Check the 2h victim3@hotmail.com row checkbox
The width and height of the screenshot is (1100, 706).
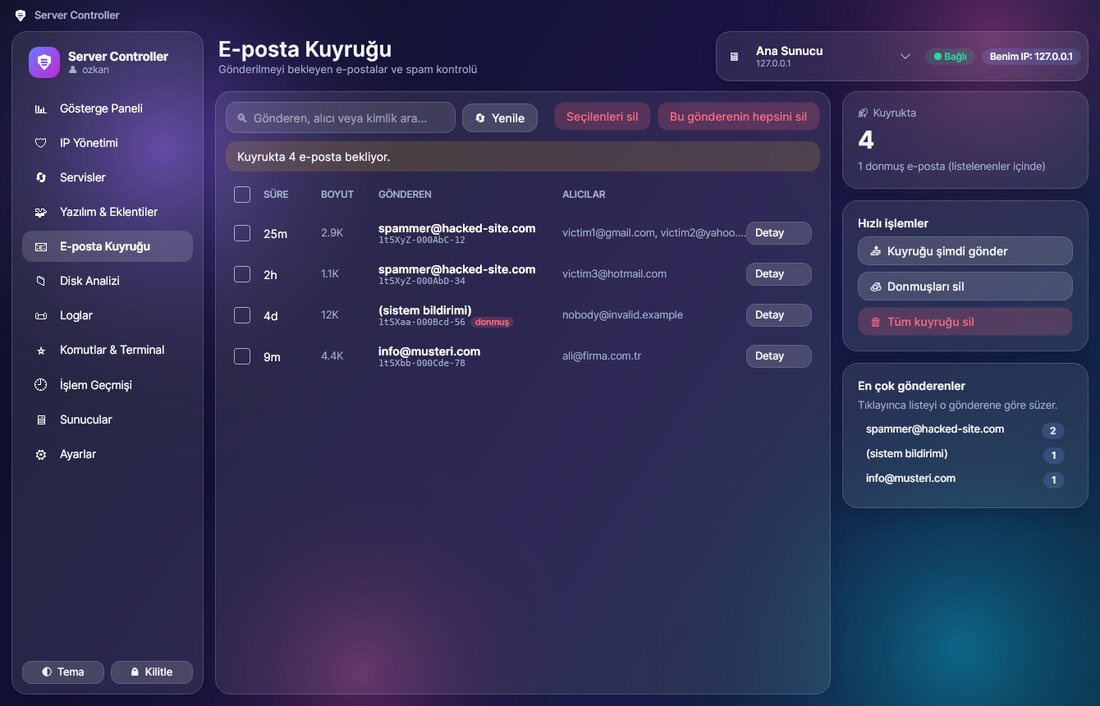[242, 274]
